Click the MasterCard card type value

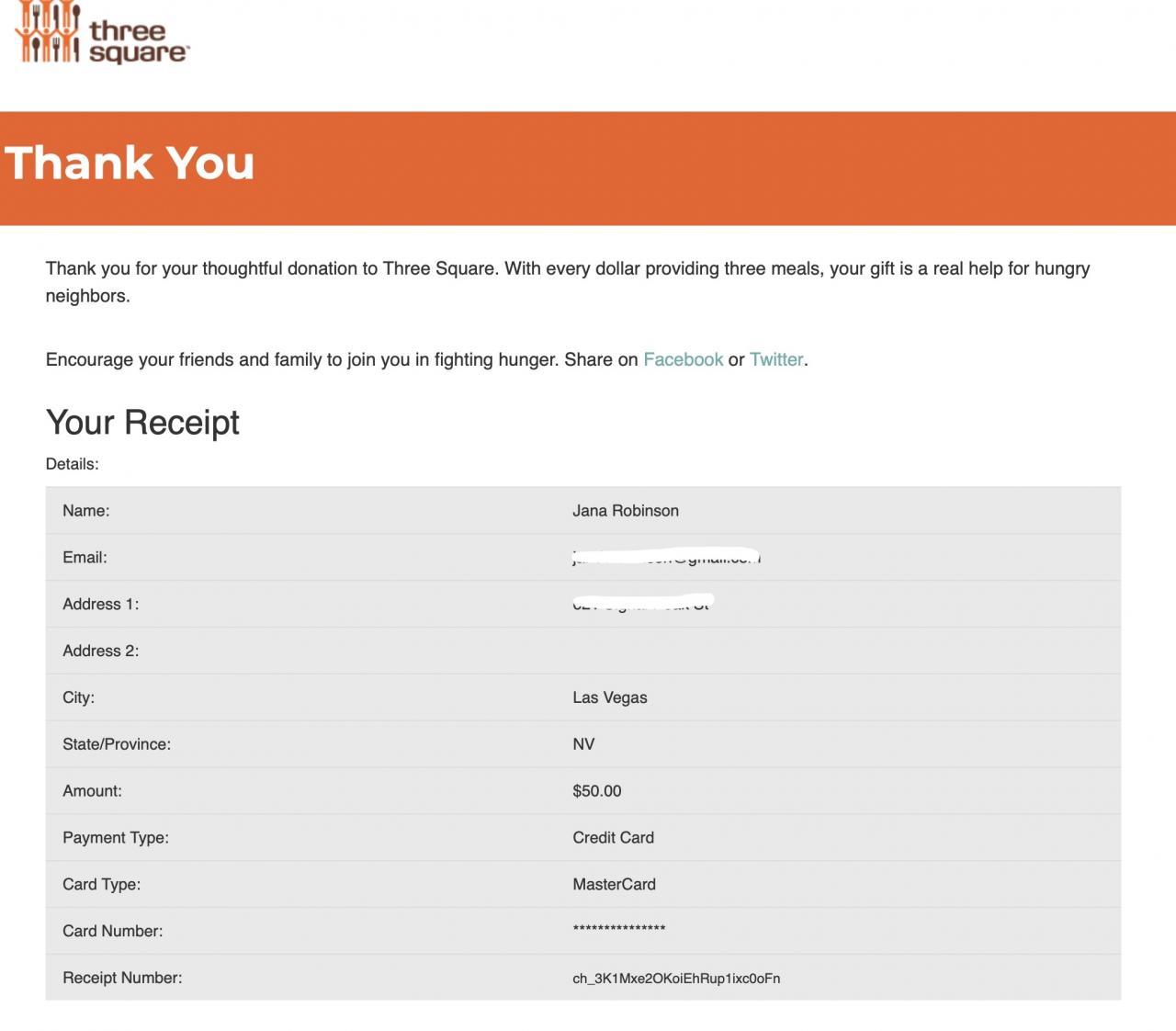click(x=614, y=885)
